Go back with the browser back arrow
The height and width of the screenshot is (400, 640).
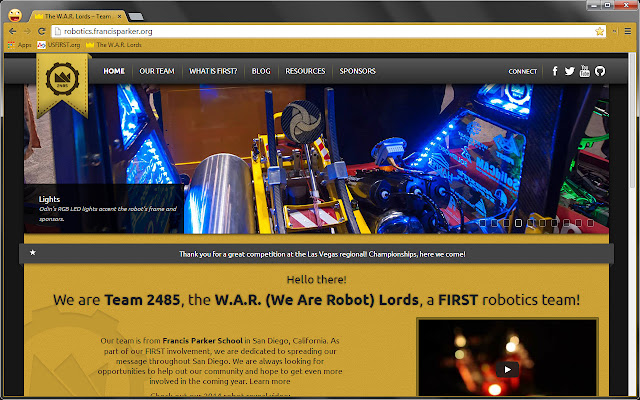13,31
